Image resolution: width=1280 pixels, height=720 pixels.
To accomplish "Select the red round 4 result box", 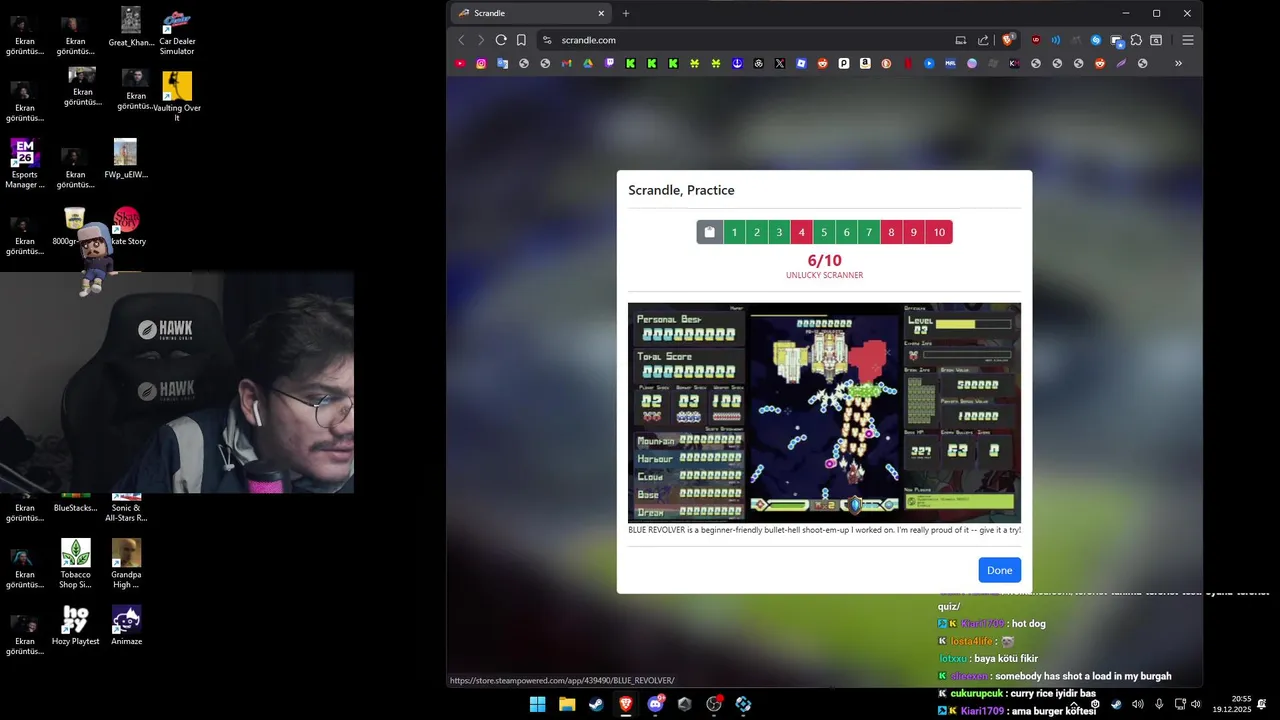I will [x=801, y=232].
